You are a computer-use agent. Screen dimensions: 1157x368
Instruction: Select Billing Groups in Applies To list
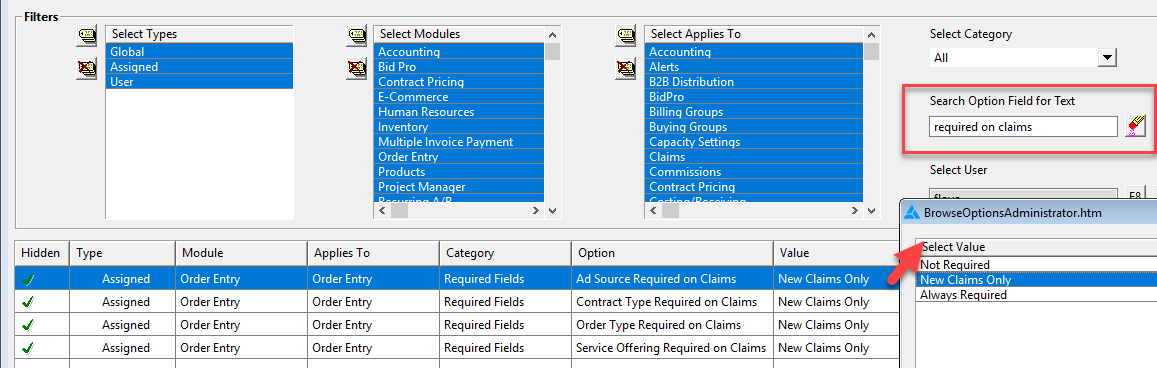pyautogui.click(x=753, y=111)
